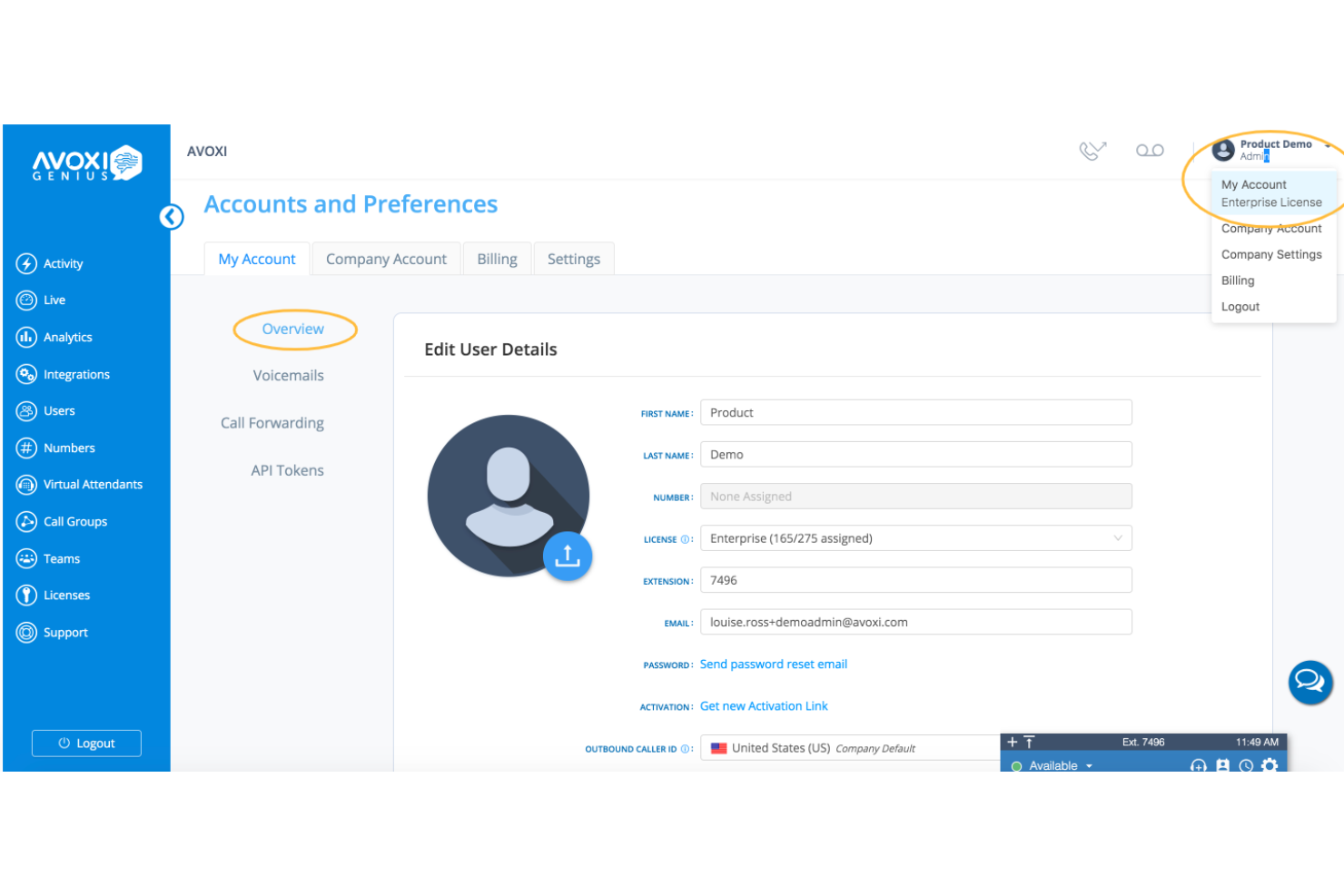Open softphone call history clock icon
Image resolution: width=1344 pixels, height=896 pixels.
pyautogui.click(x=1246, y=765)
